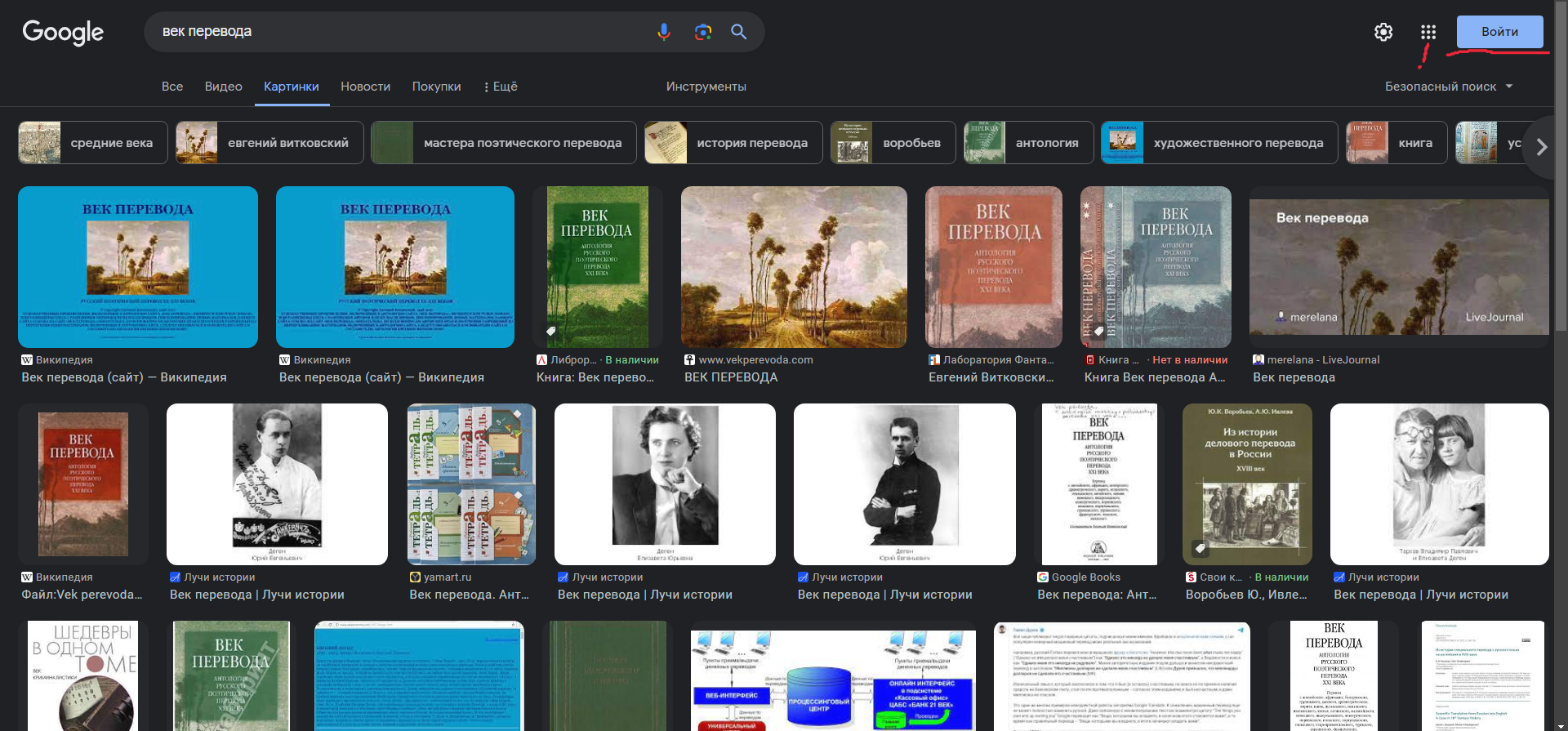Open first Википедия blue site thumbnail

[x=138, y=267]
